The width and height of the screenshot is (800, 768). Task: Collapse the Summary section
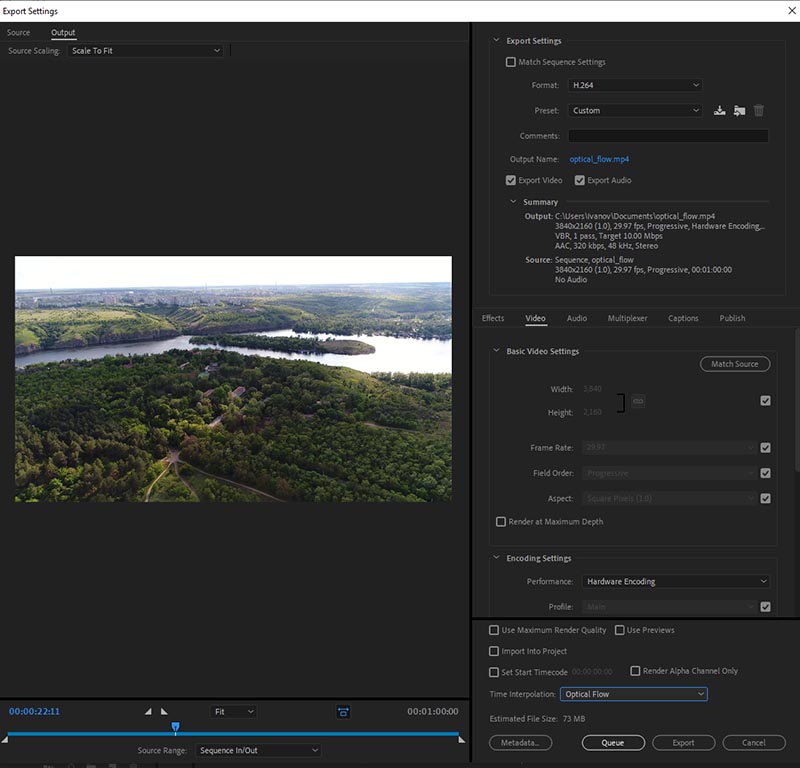[513, 201]
